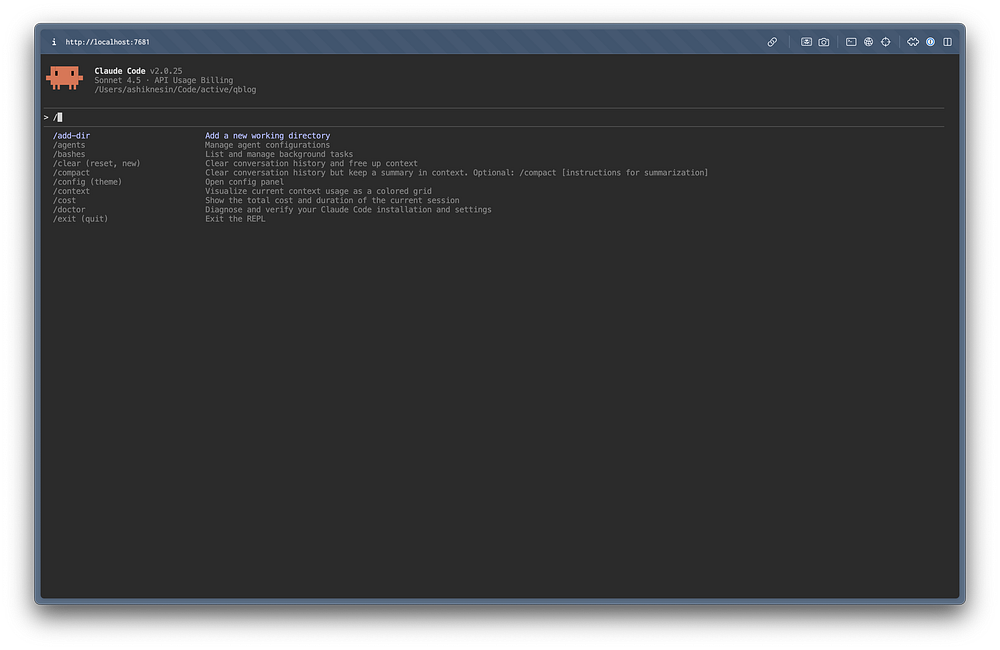
Task: Click "Open config panel" description
Action: tap(244, 182)
